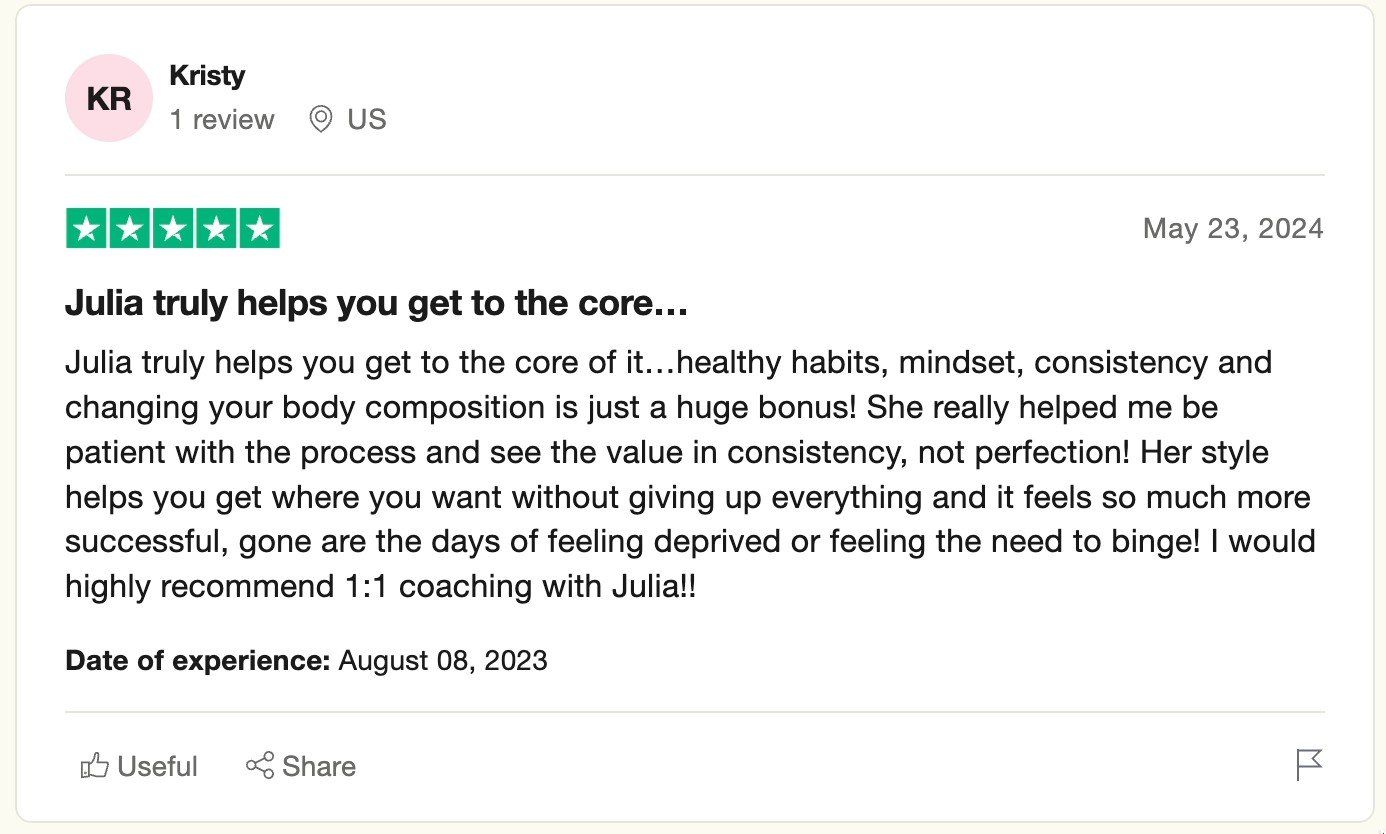This screenshot has height=834, width=1386.
Task: Click the share network icon
Action: (260, 766)
